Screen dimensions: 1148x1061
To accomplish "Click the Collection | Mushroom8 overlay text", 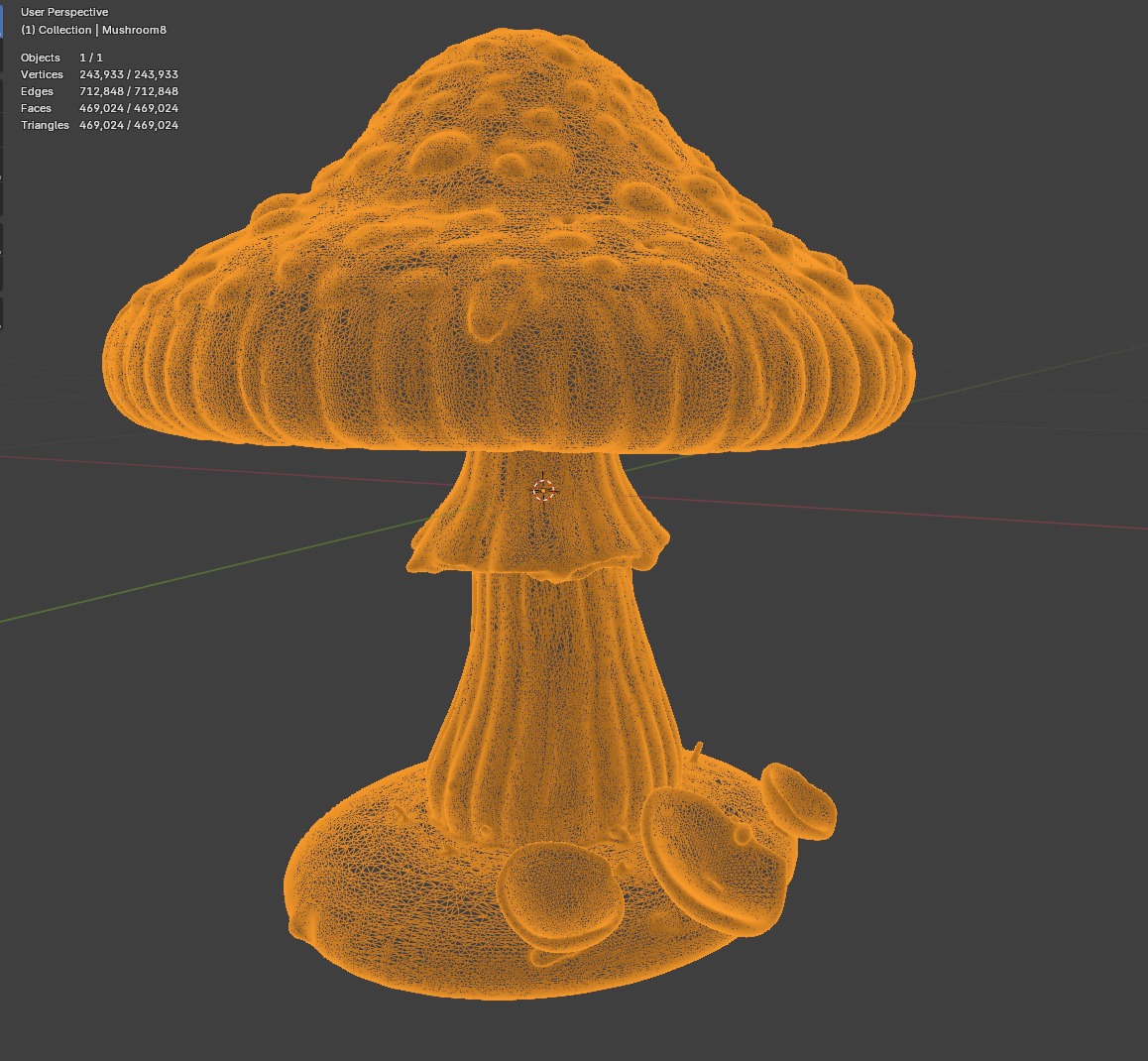I will 94,30.
